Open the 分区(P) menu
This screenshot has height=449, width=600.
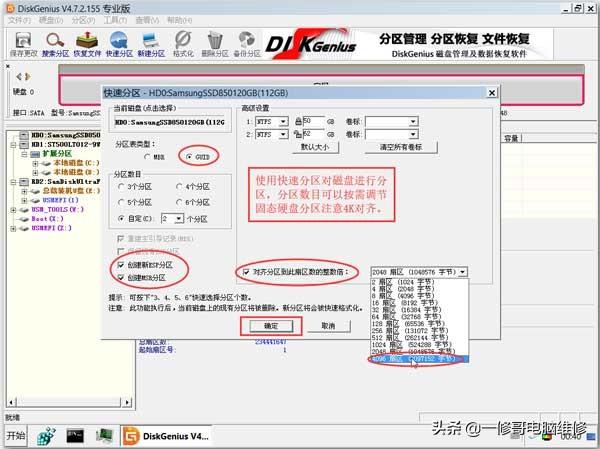point(83,20)
